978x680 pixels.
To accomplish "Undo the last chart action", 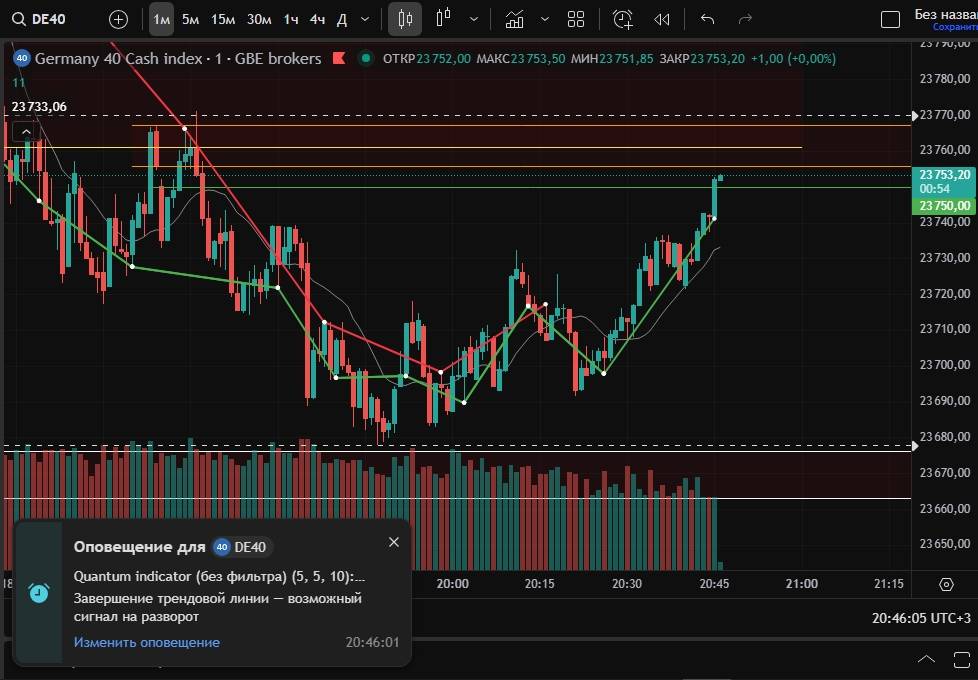I will coord(708,19).
